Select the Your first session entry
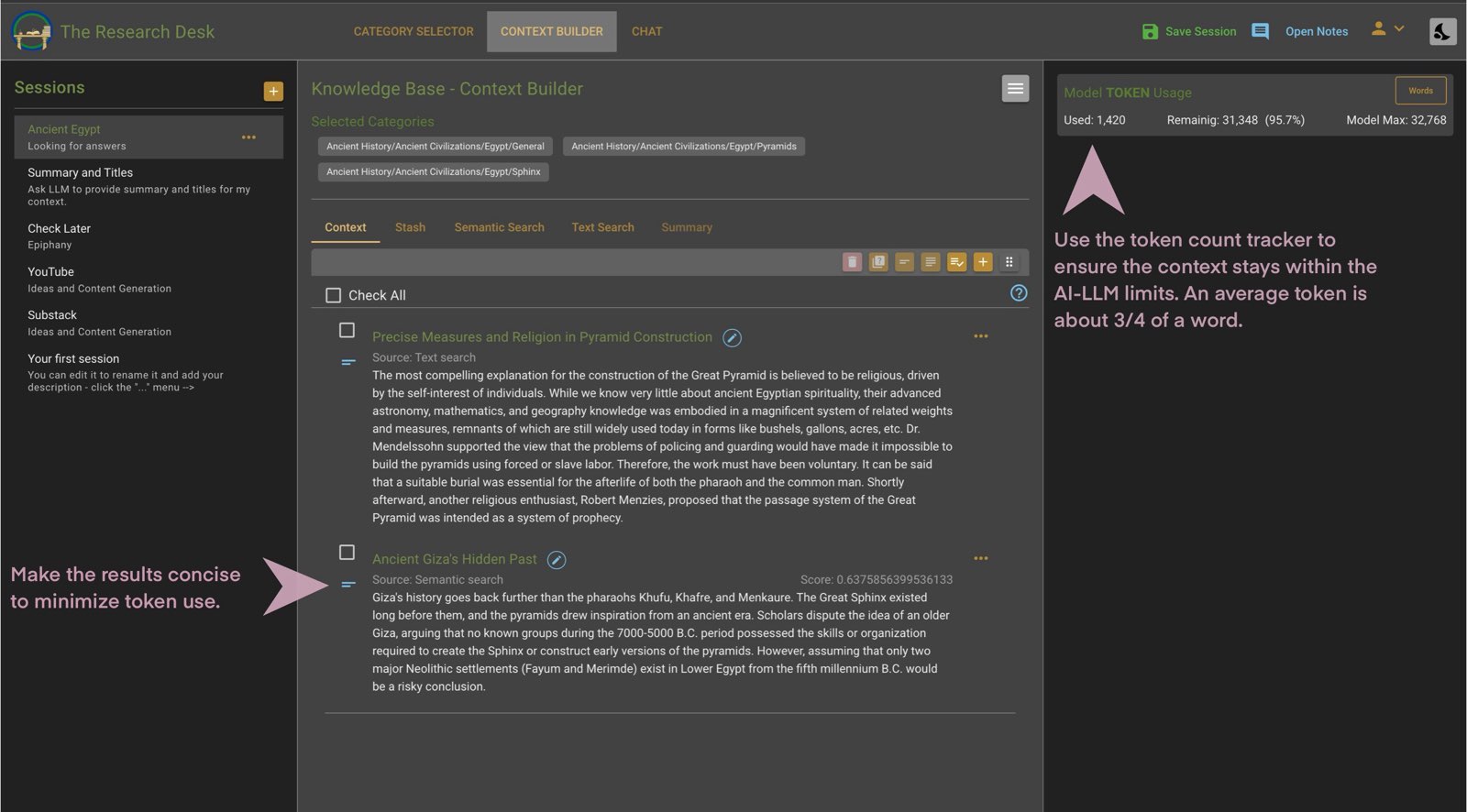 tap(149, 372)
